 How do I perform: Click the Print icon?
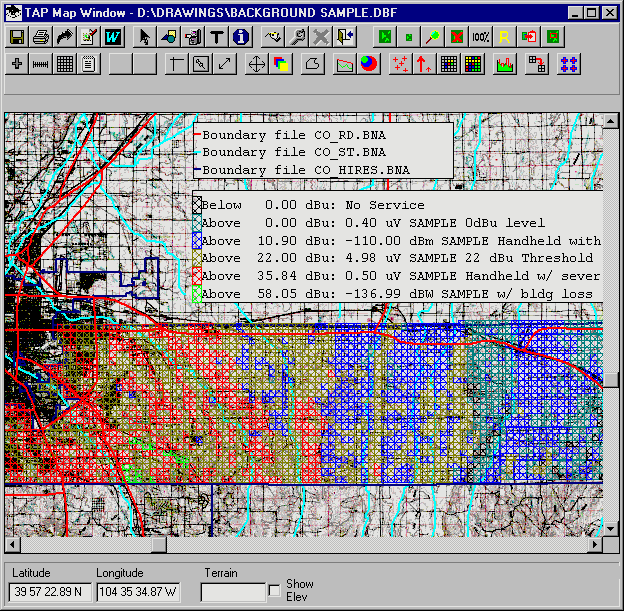pyautogui.click(x=41, y=37)
